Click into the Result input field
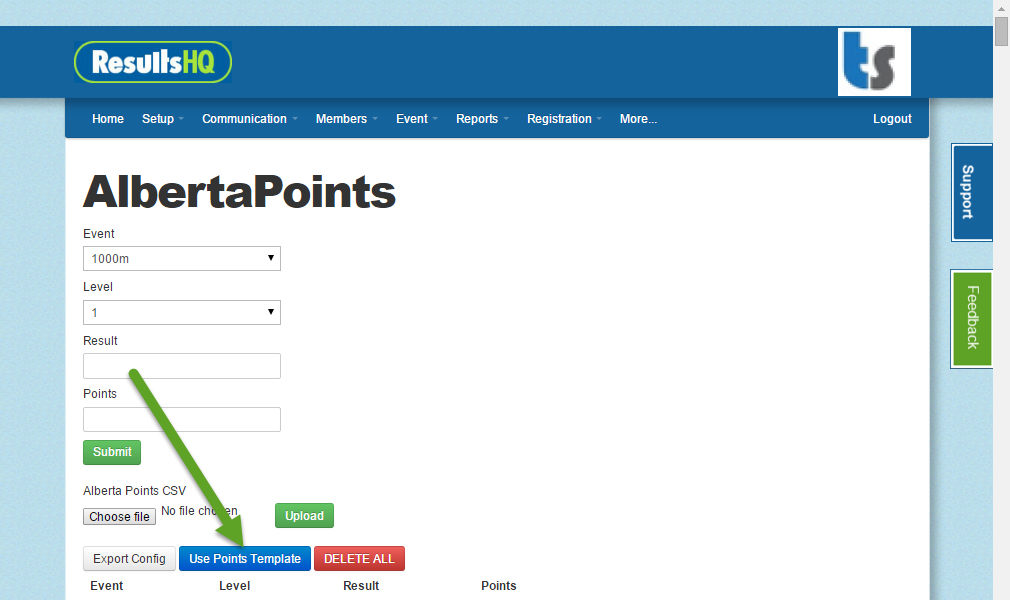 (x=182, y=365)
